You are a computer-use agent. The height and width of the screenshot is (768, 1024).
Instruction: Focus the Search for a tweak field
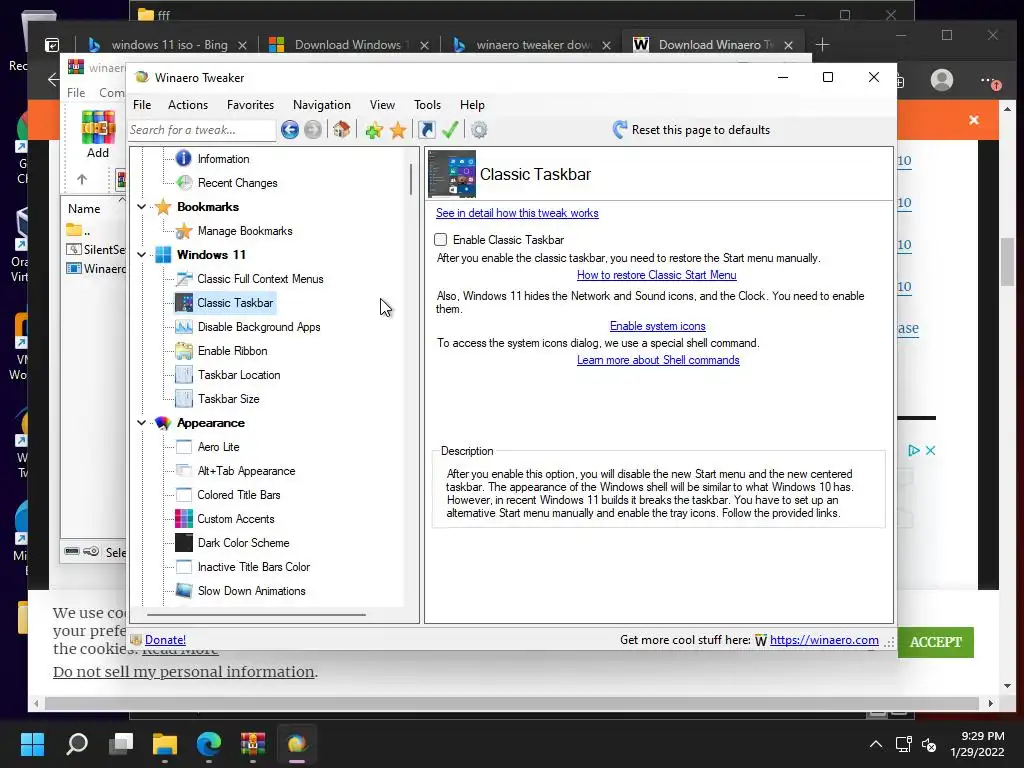pos(202,130)
